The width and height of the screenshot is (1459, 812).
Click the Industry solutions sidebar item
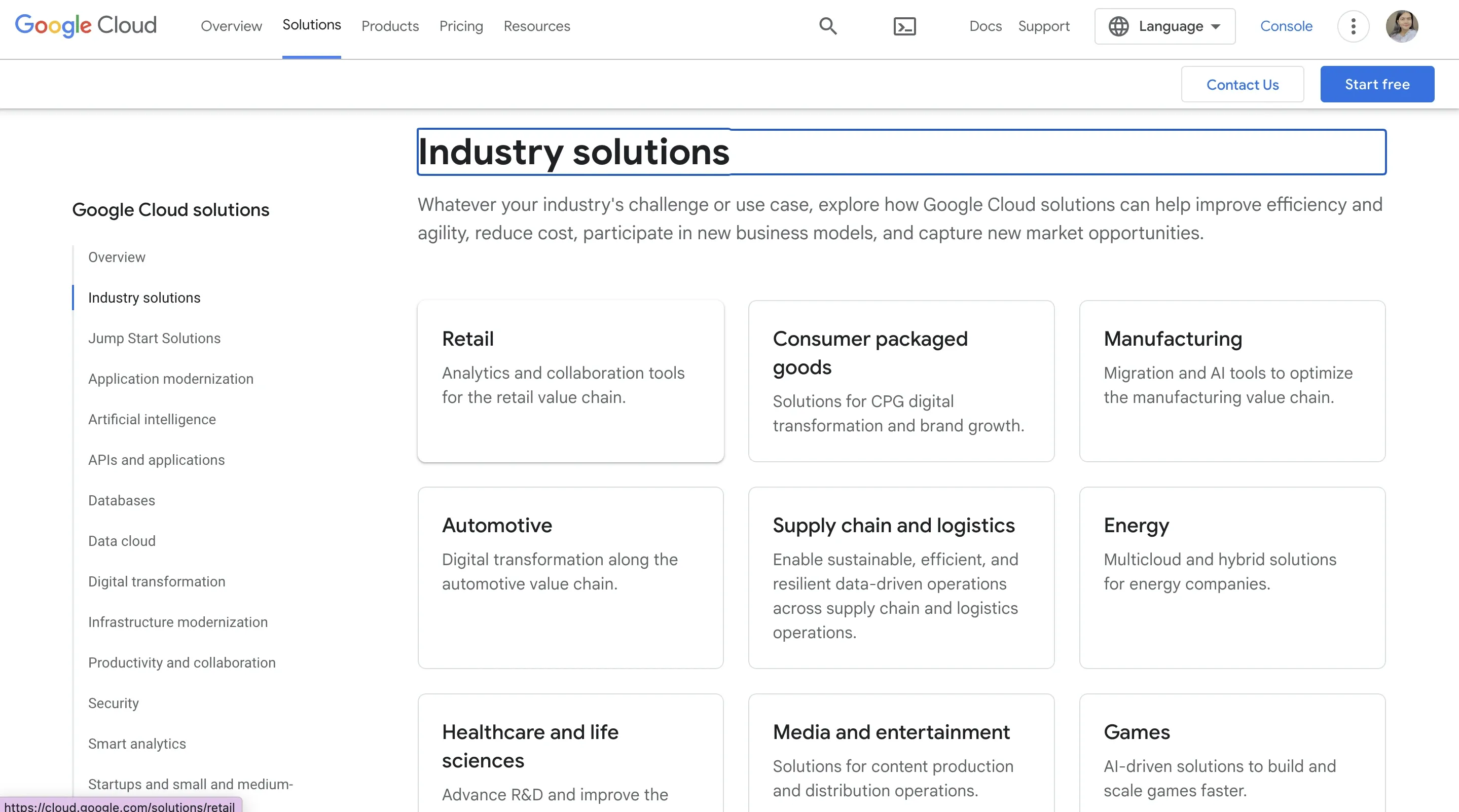[144, 298]
